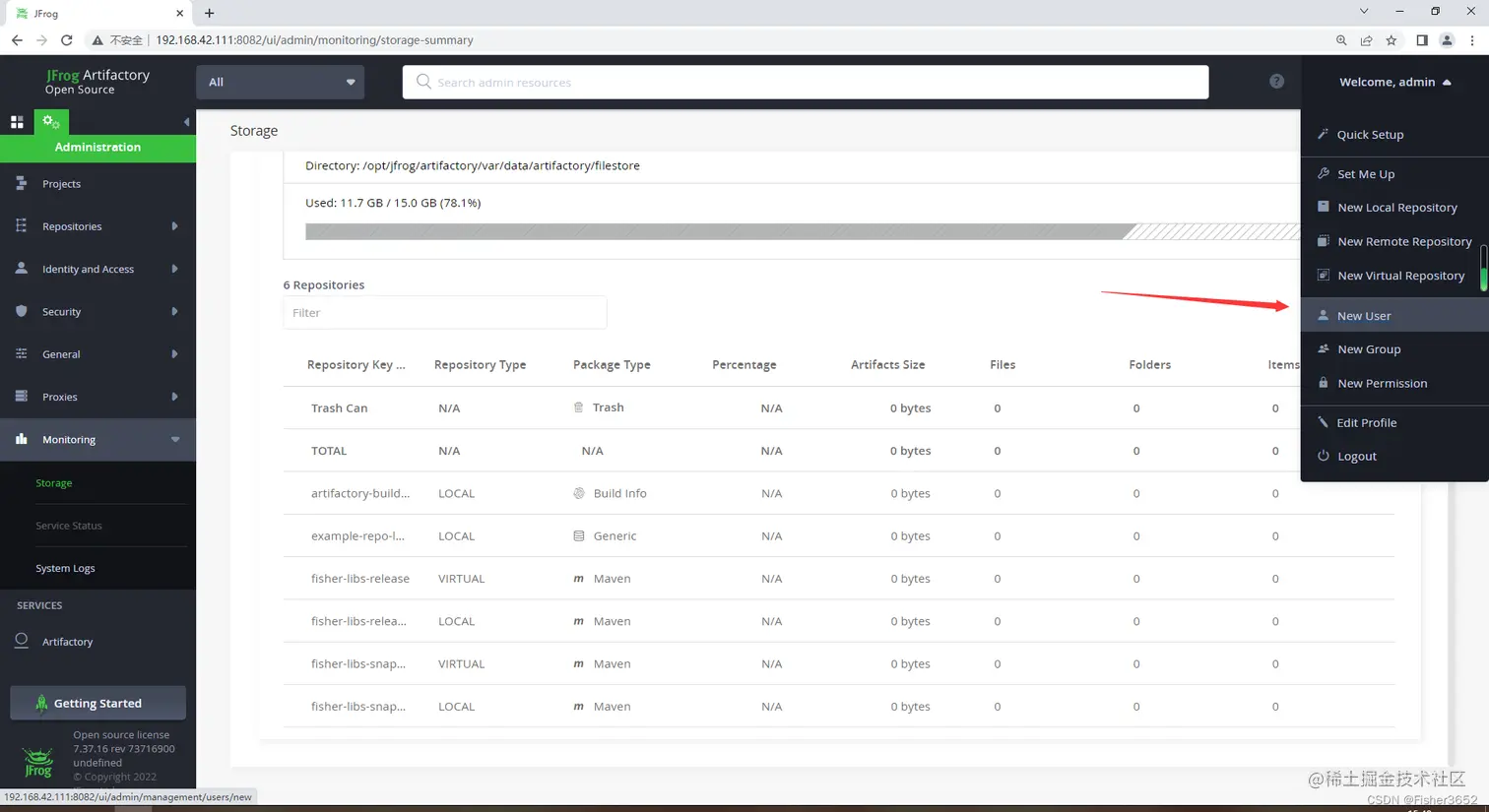Click the New Permission lock icon

1323,383
